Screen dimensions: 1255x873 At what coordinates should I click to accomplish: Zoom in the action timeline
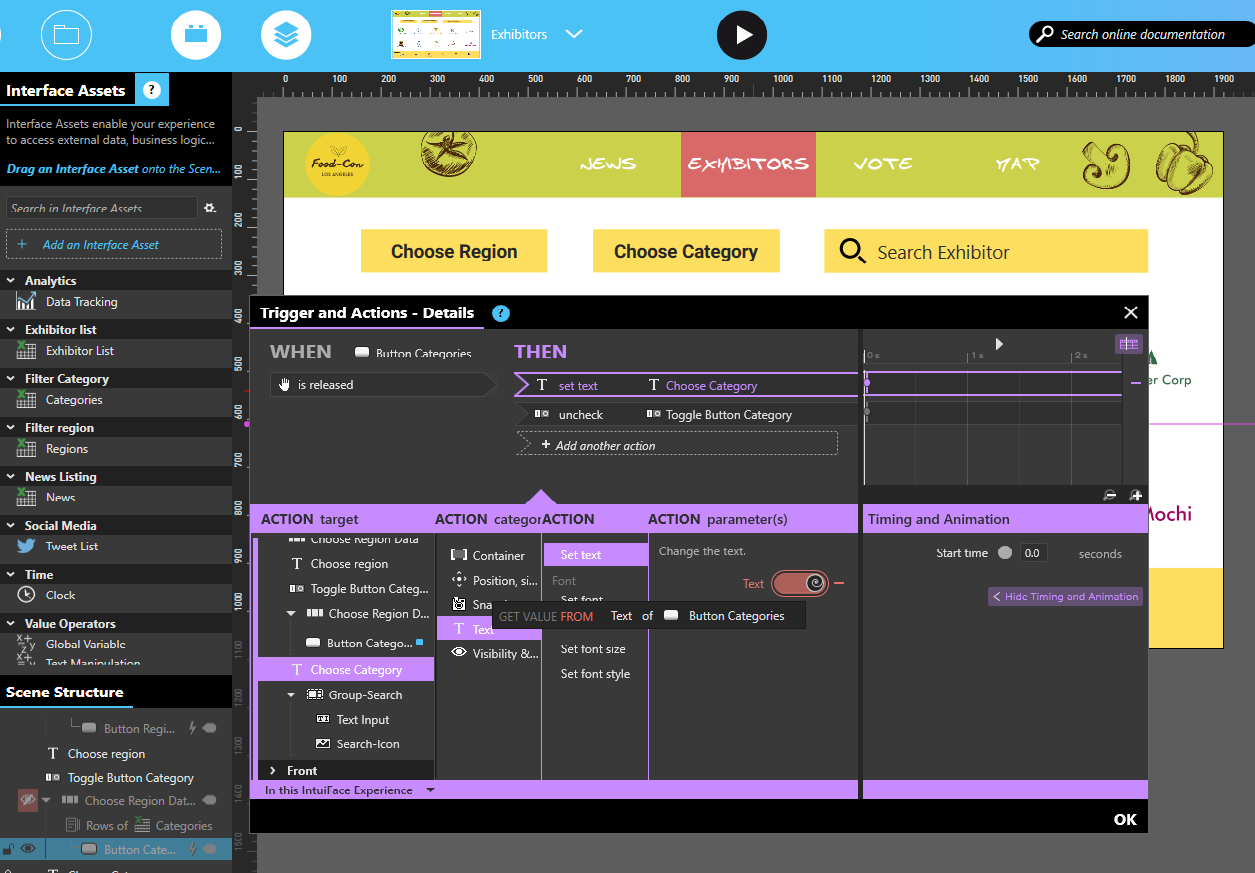point(1136,495)
